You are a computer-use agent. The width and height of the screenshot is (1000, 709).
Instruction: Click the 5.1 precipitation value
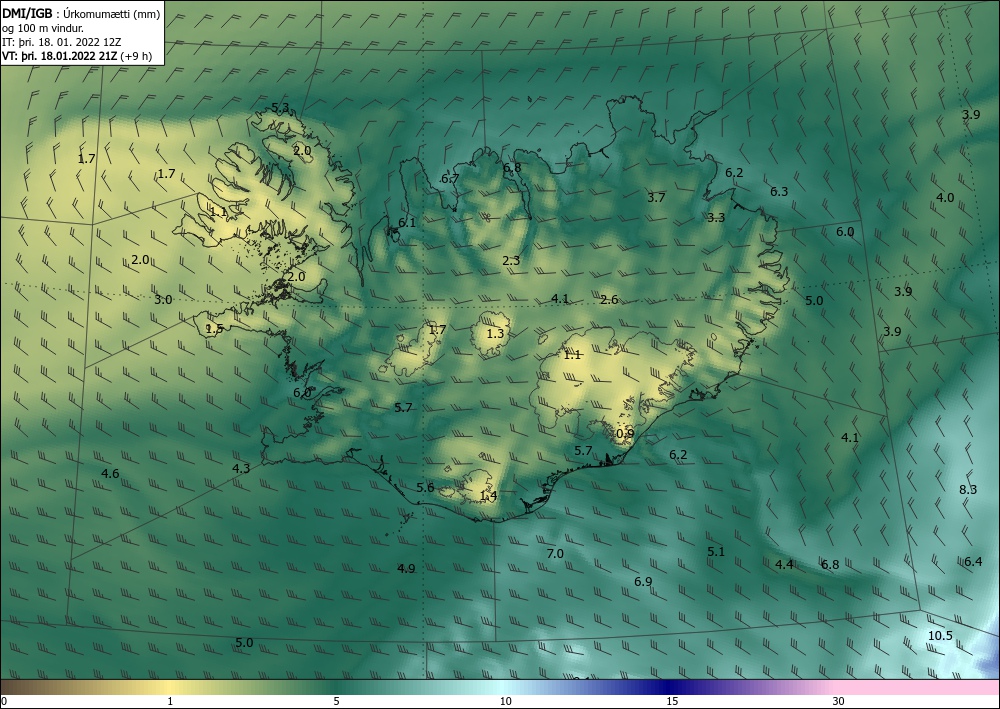point(716,552)
